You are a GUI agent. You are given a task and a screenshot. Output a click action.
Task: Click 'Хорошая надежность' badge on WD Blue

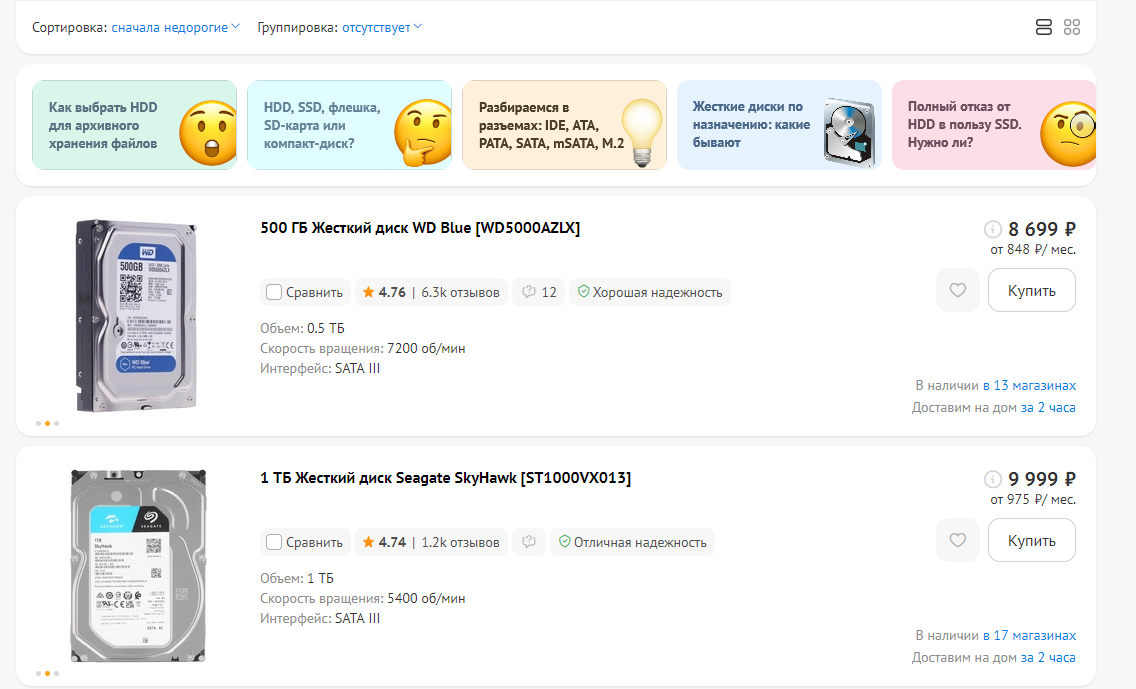pos(650,292)
